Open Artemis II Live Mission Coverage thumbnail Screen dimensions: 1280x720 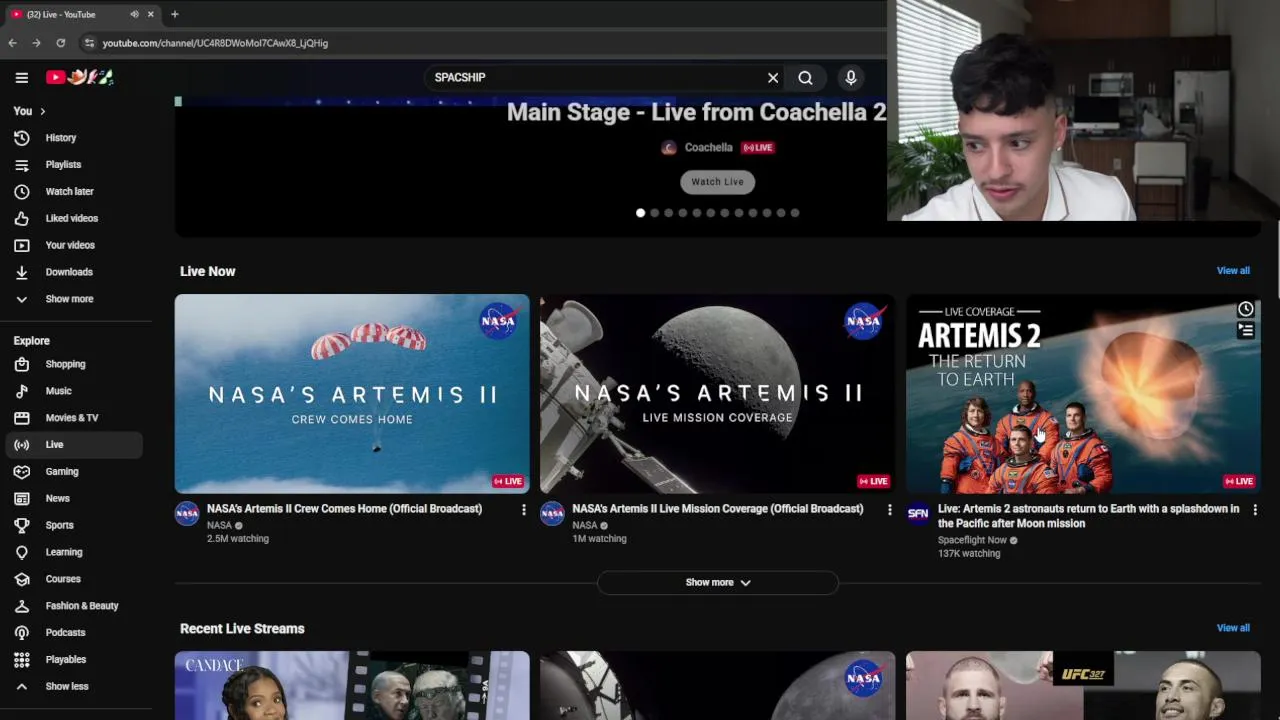(717, 394)
